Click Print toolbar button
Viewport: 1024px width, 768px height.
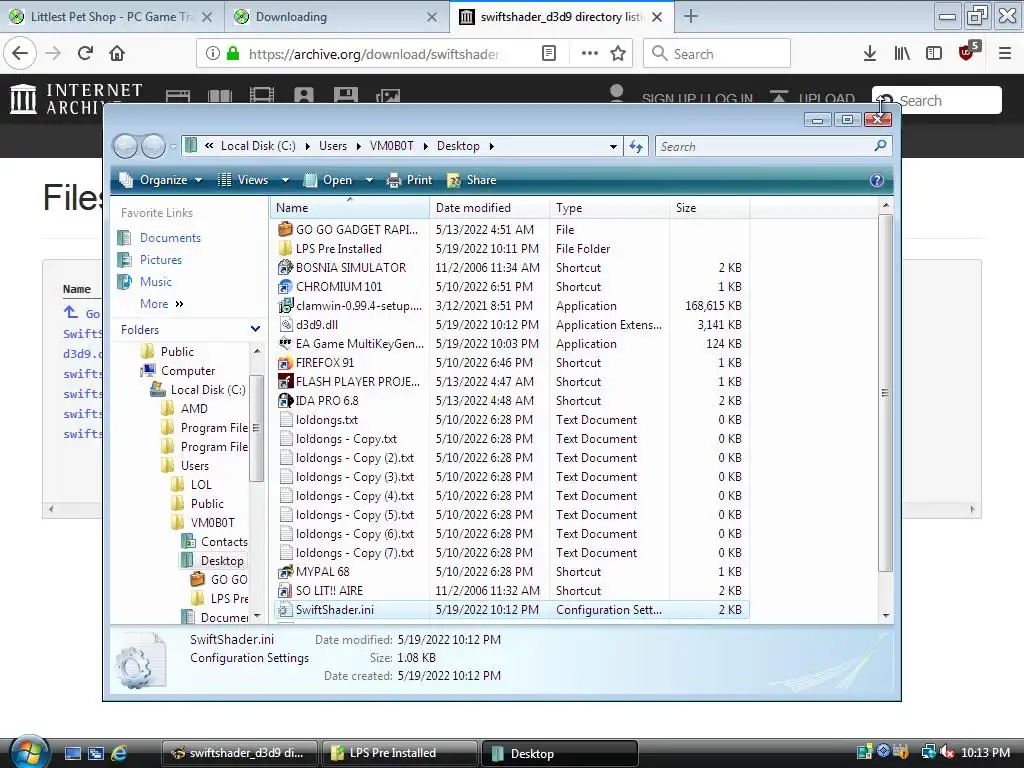point(409,180)
